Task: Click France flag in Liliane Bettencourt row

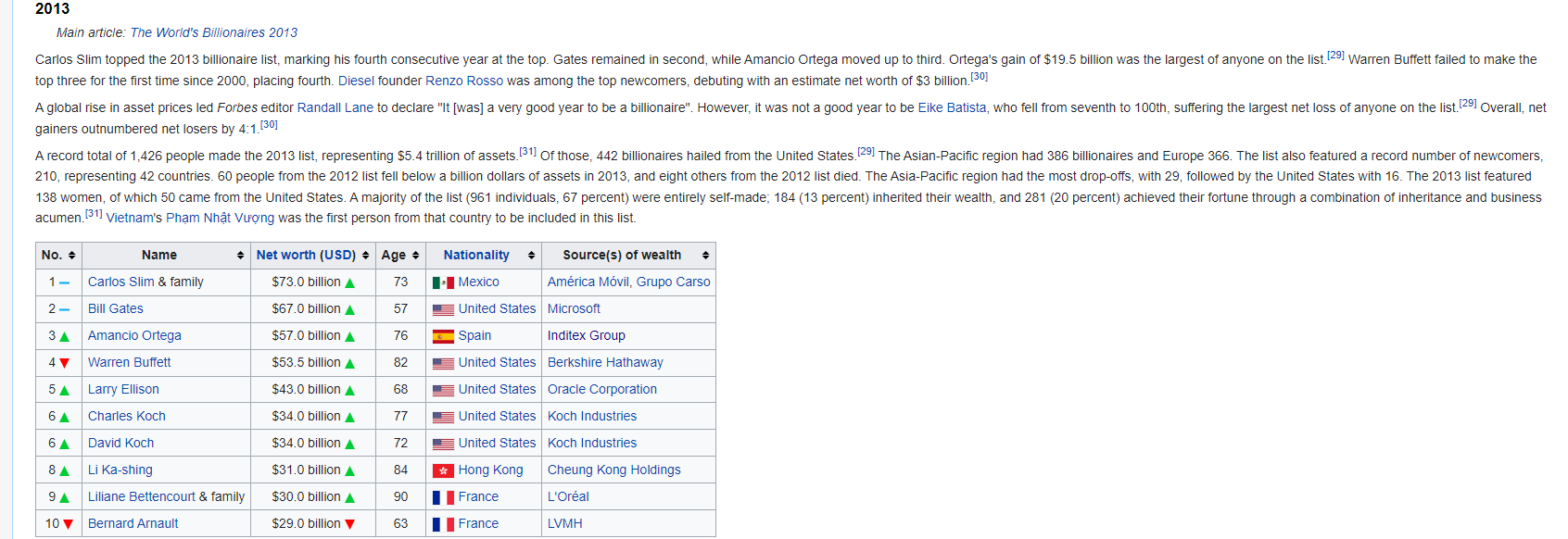Action: pos(443,497)
